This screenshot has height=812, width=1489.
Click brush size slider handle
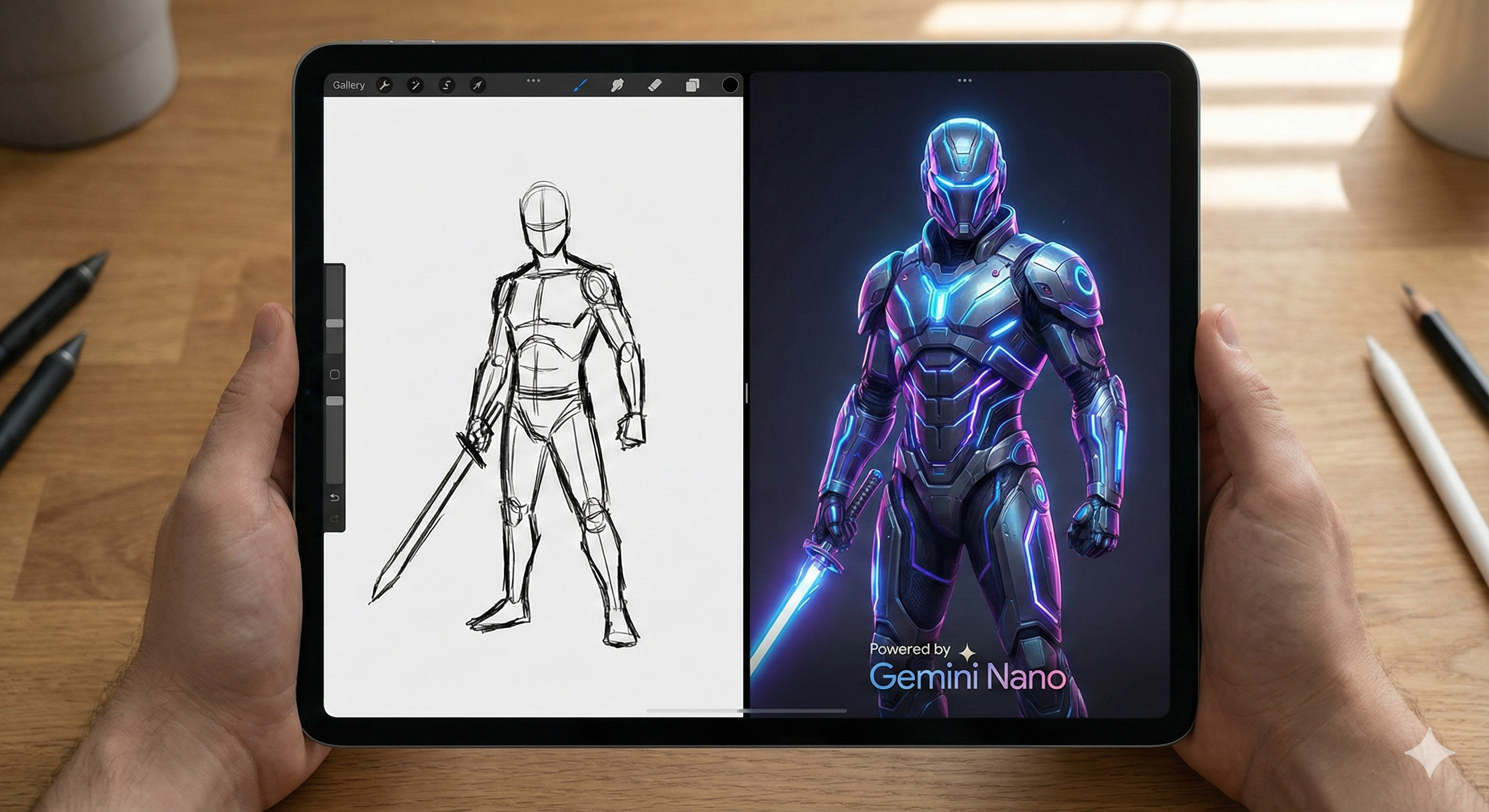coord(335,324)
